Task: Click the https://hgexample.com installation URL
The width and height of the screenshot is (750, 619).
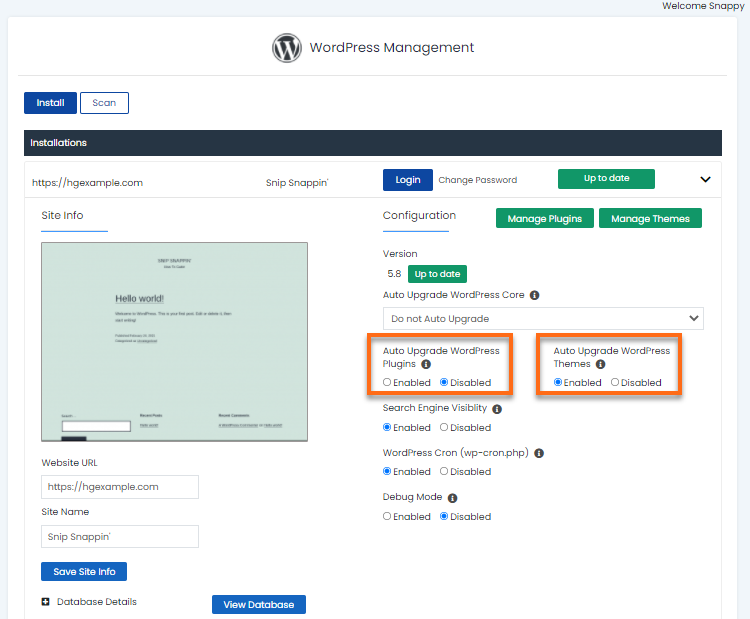Action: (88, 183)
